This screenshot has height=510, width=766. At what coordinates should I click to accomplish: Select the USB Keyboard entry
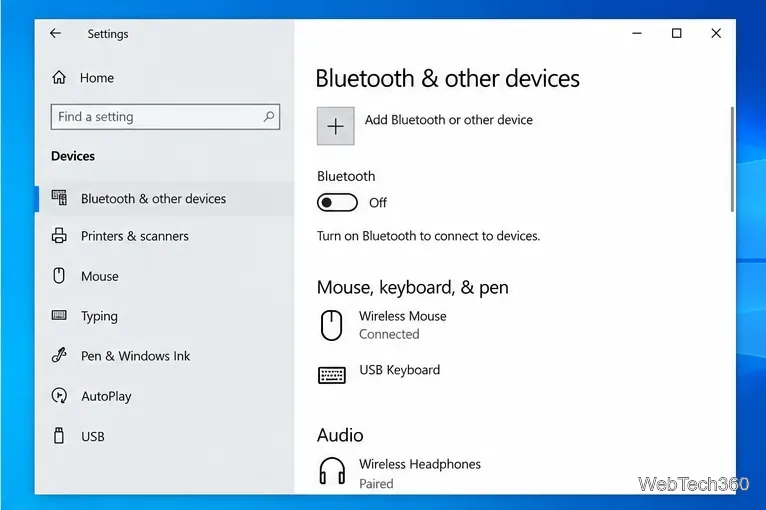(379, 375)
